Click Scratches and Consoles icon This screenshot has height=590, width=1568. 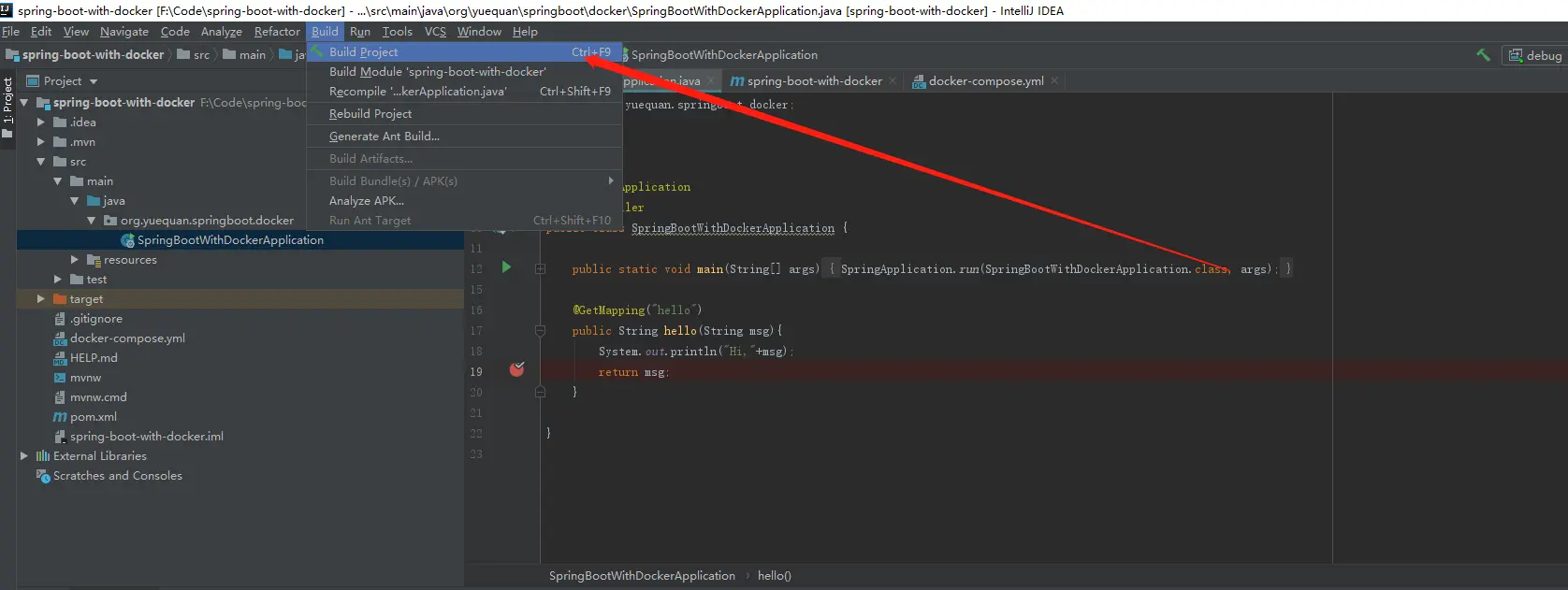[x=43, y=476]
